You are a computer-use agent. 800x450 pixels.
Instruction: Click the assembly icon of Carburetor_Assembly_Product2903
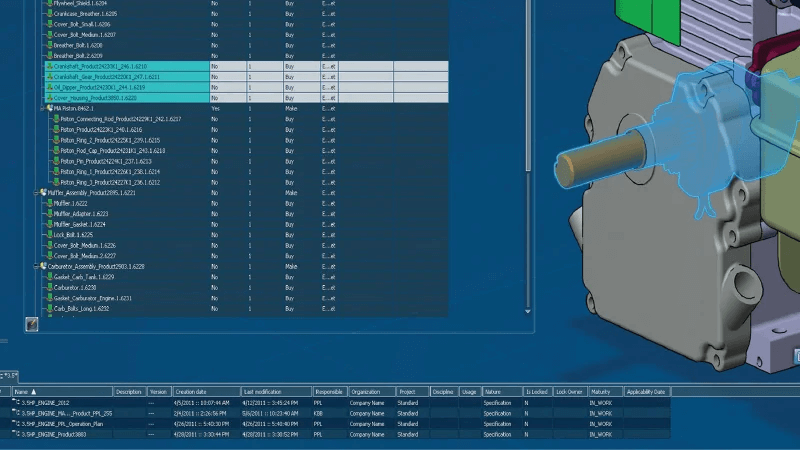43,267
